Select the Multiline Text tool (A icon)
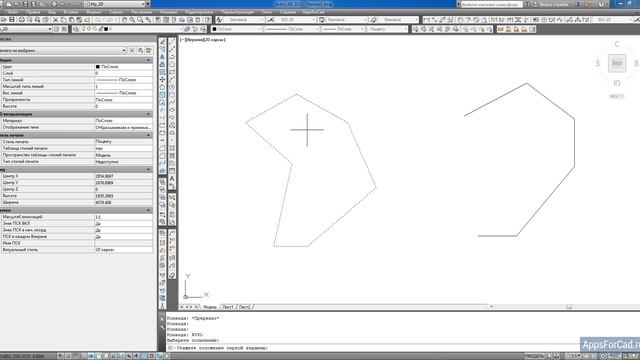 [x=172, y=179]
